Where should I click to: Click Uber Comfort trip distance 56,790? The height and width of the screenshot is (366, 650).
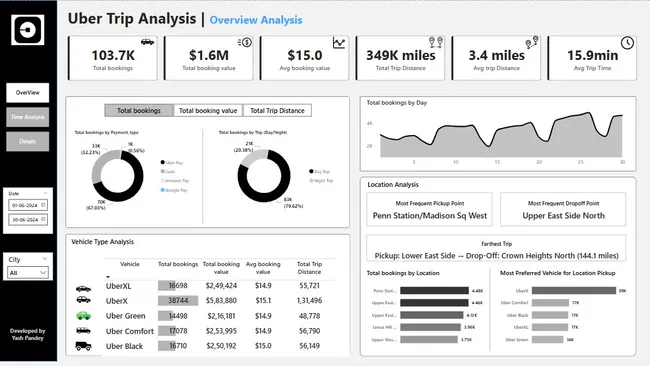(x=309, y=331)
